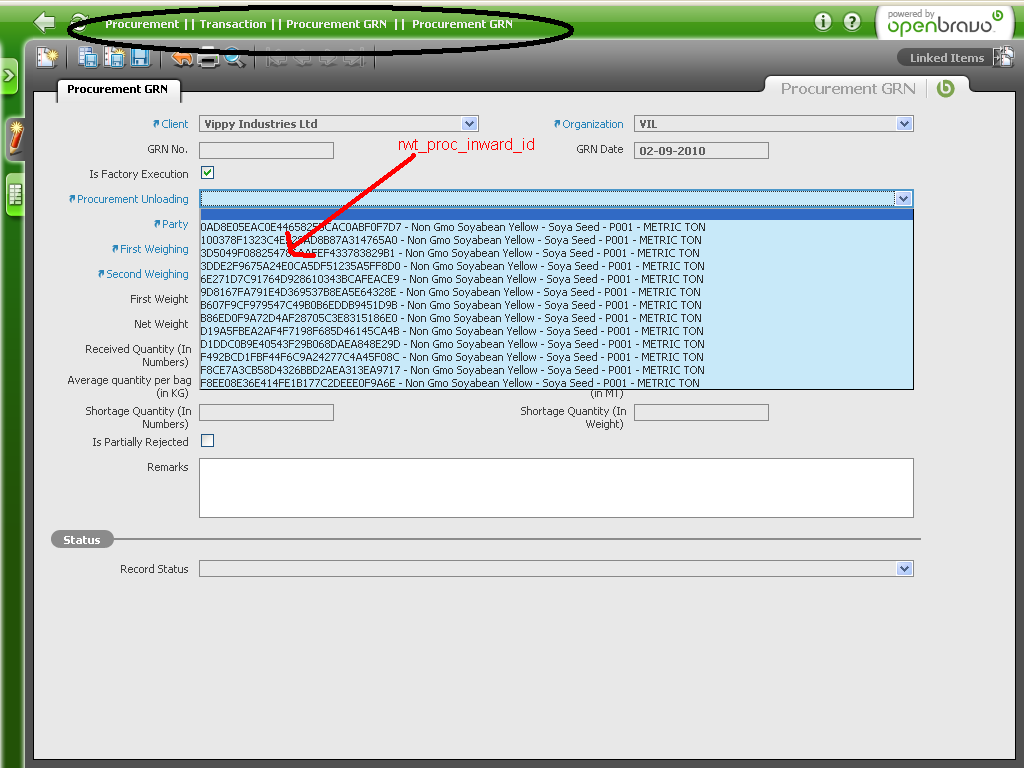Click Transaction in the breadcrumb
The image size is (1024, 768).
click(233, 24)
